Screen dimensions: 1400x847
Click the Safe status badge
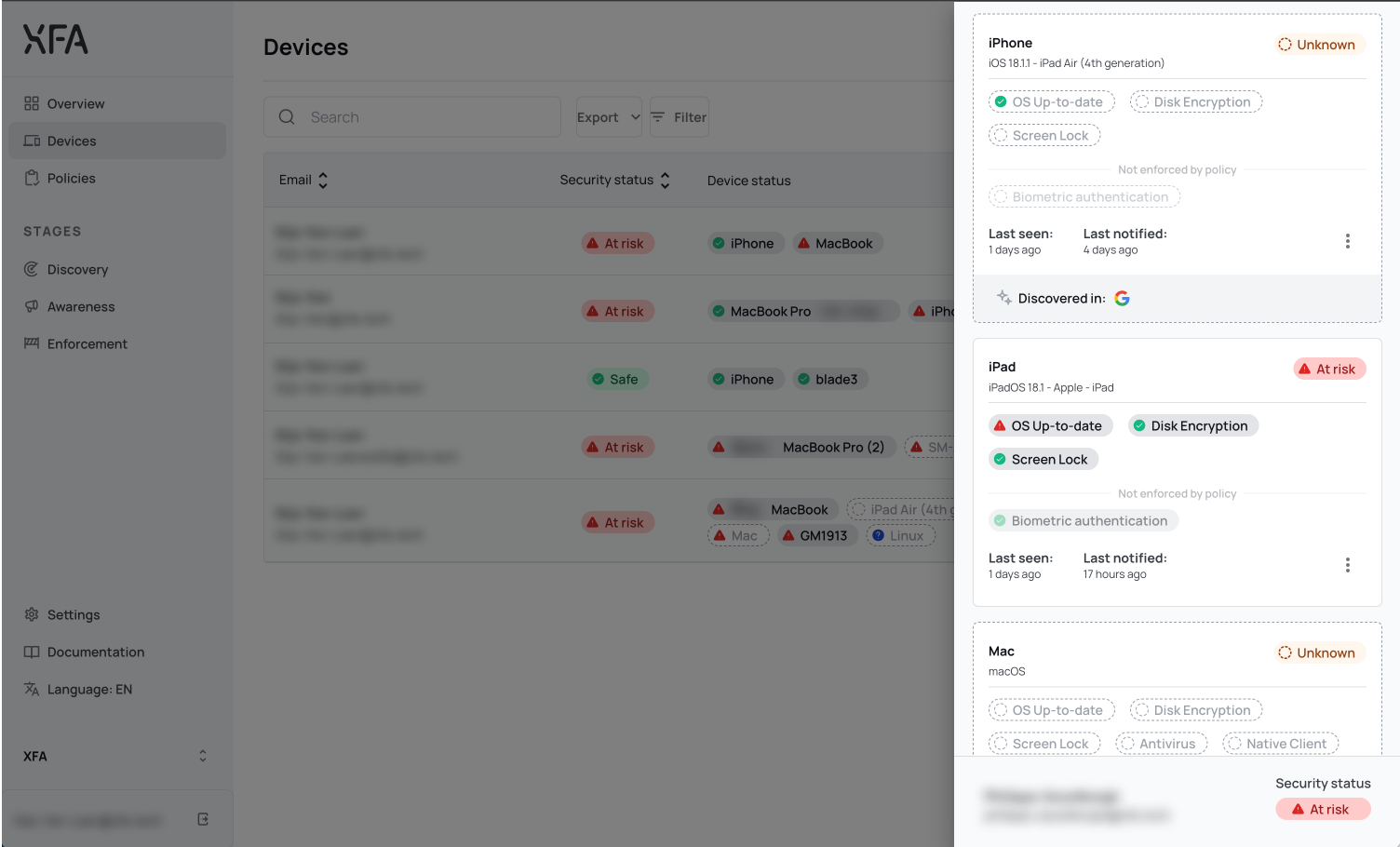pyautogui.click(x=618, y=379)
